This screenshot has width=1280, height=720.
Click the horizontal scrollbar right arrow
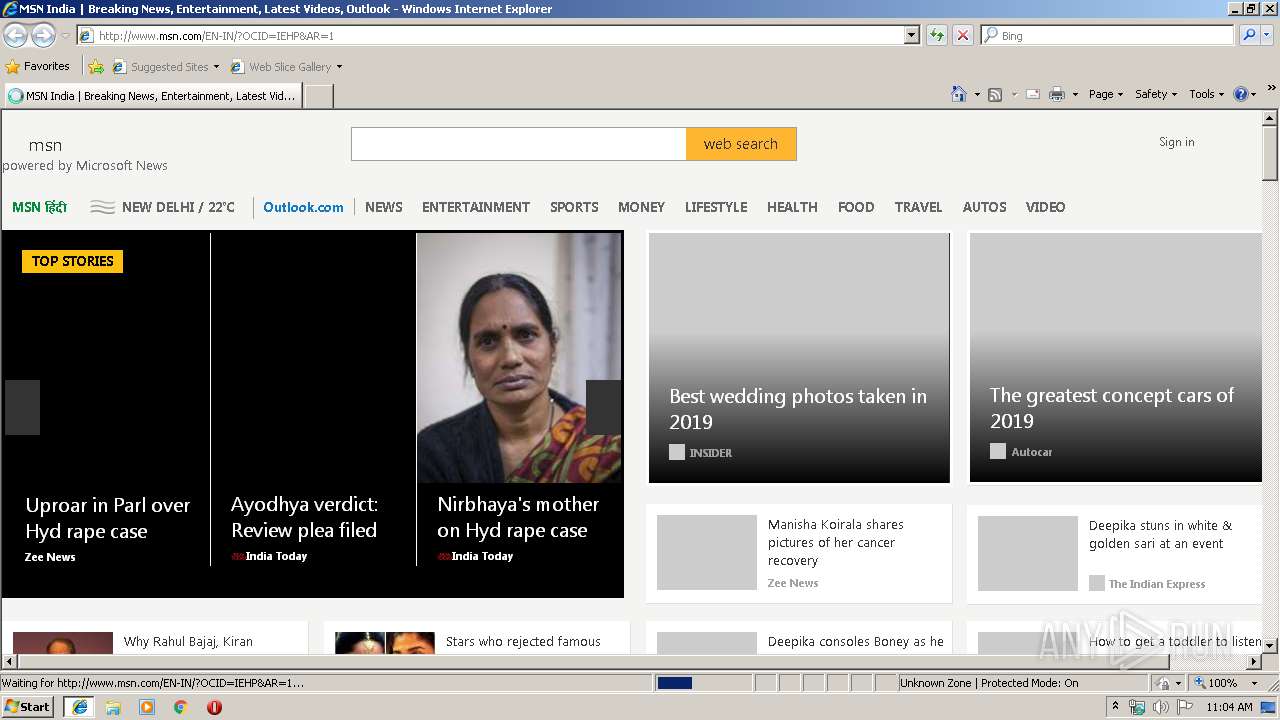click(1254, 662)
